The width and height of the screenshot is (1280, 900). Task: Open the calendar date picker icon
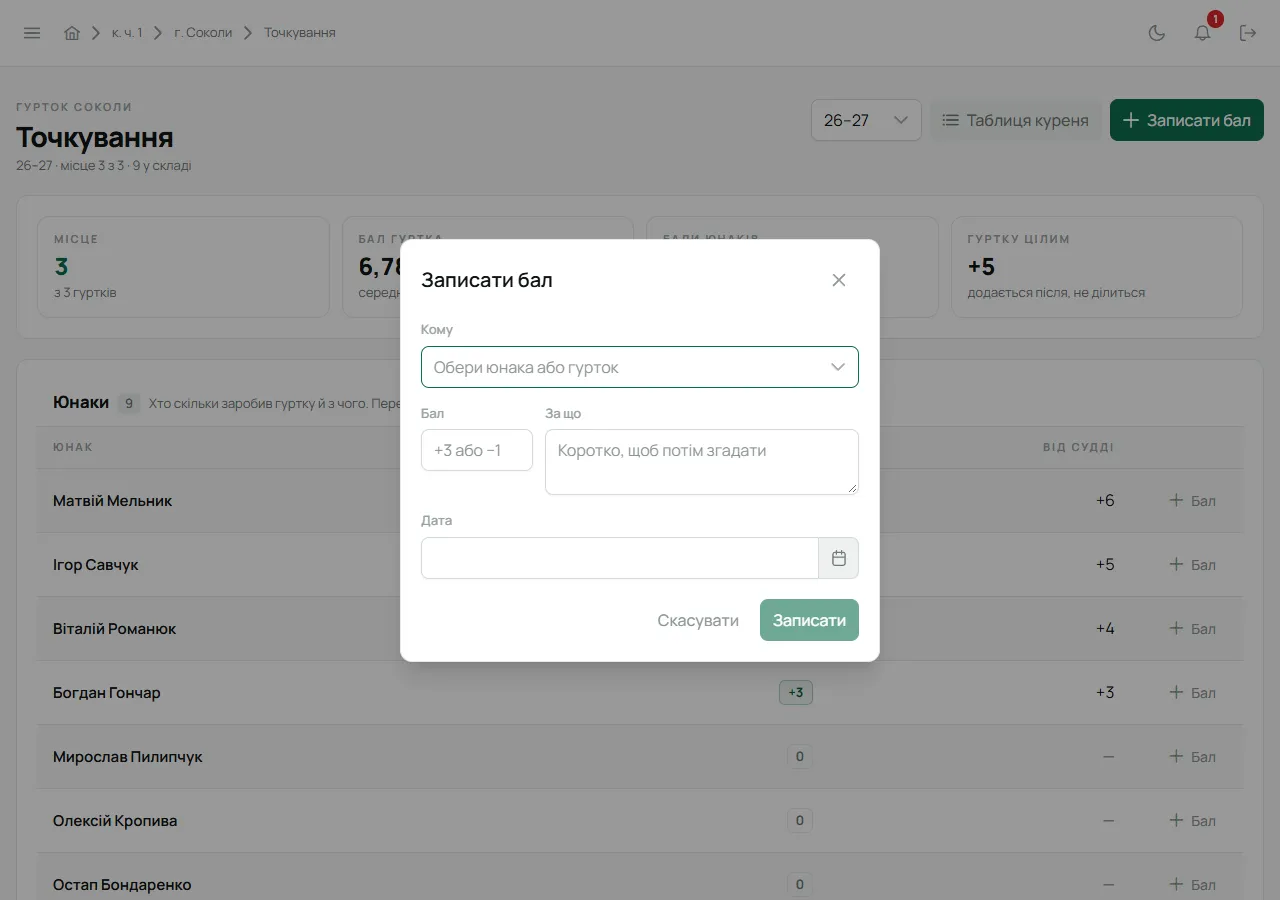coord(839,558)
